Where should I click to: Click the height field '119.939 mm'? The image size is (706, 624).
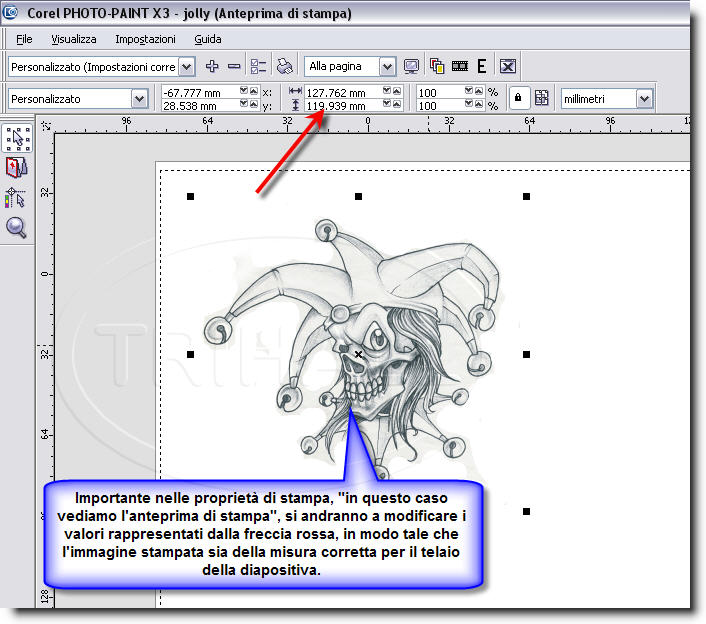click(x=343, y=106)
